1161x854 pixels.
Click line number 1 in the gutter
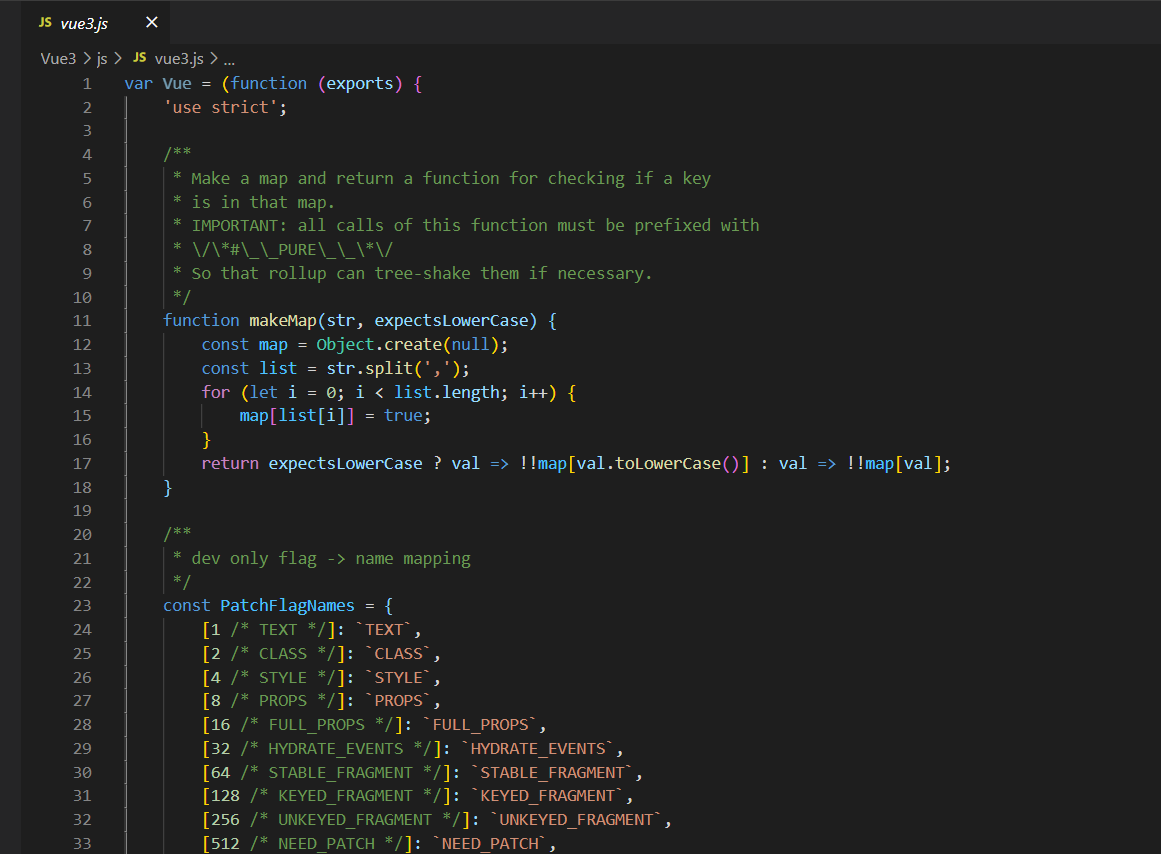(87, 84)
